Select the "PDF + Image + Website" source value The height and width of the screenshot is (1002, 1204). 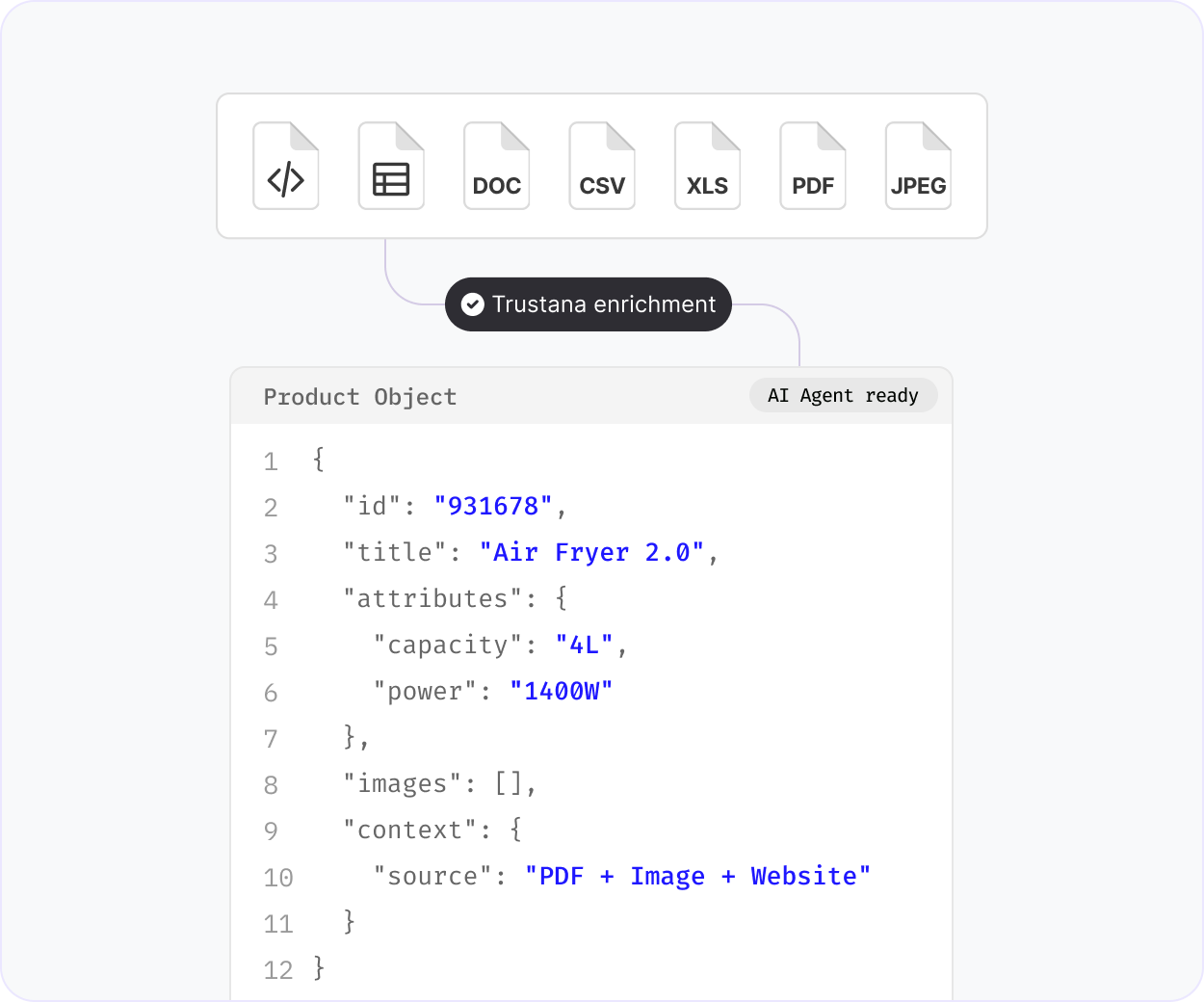point(697,876)
